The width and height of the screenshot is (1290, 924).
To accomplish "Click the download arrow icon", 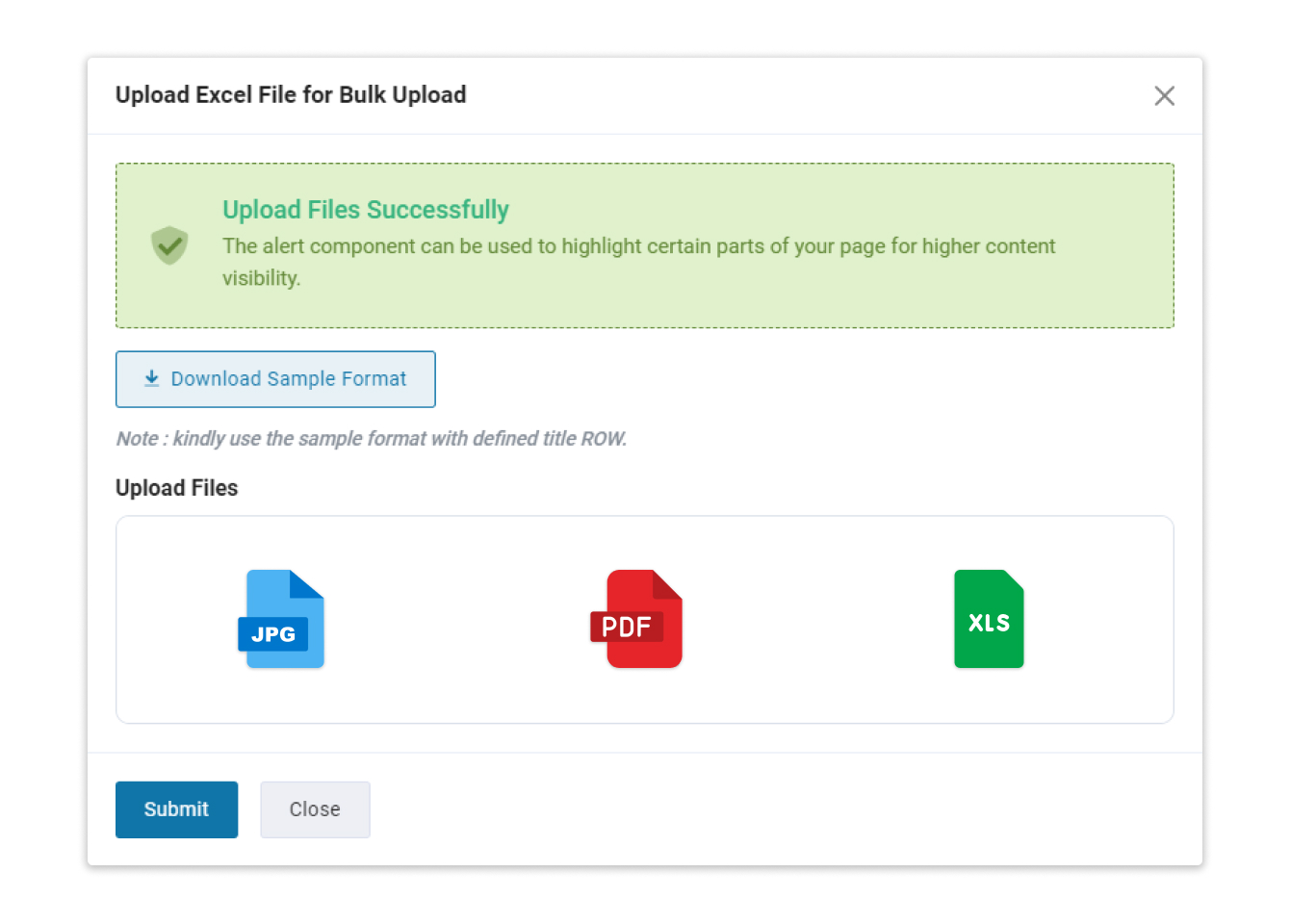I will click(151, 378).
